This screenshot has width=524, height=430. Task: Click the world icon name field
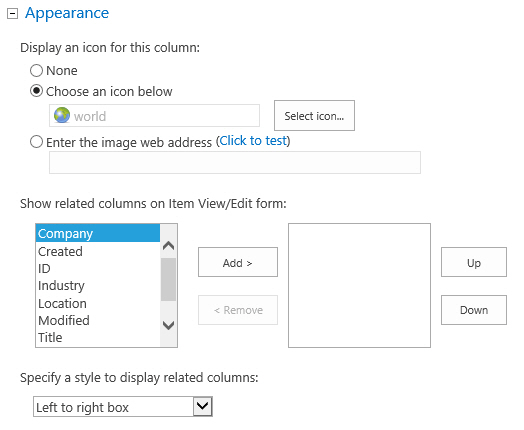click(x=154, y=116)
